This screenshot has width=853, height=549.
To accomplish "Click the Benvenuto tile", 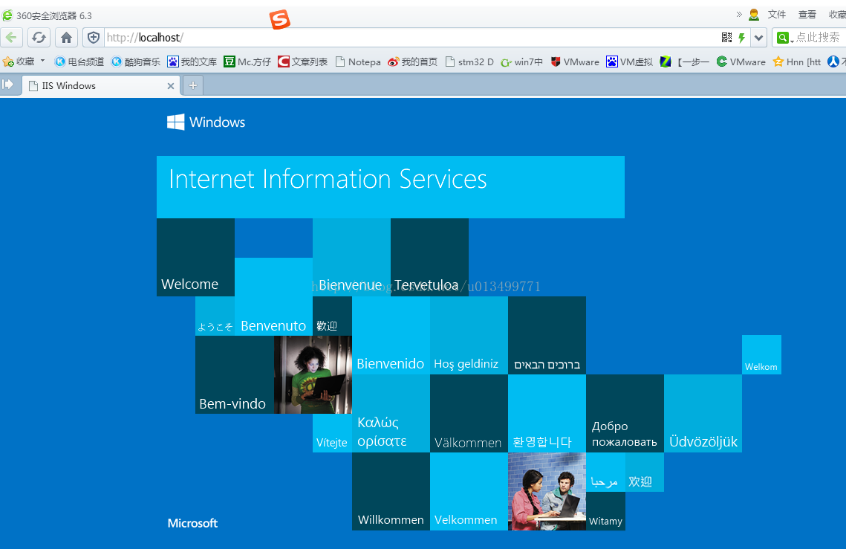I will 274,297.
